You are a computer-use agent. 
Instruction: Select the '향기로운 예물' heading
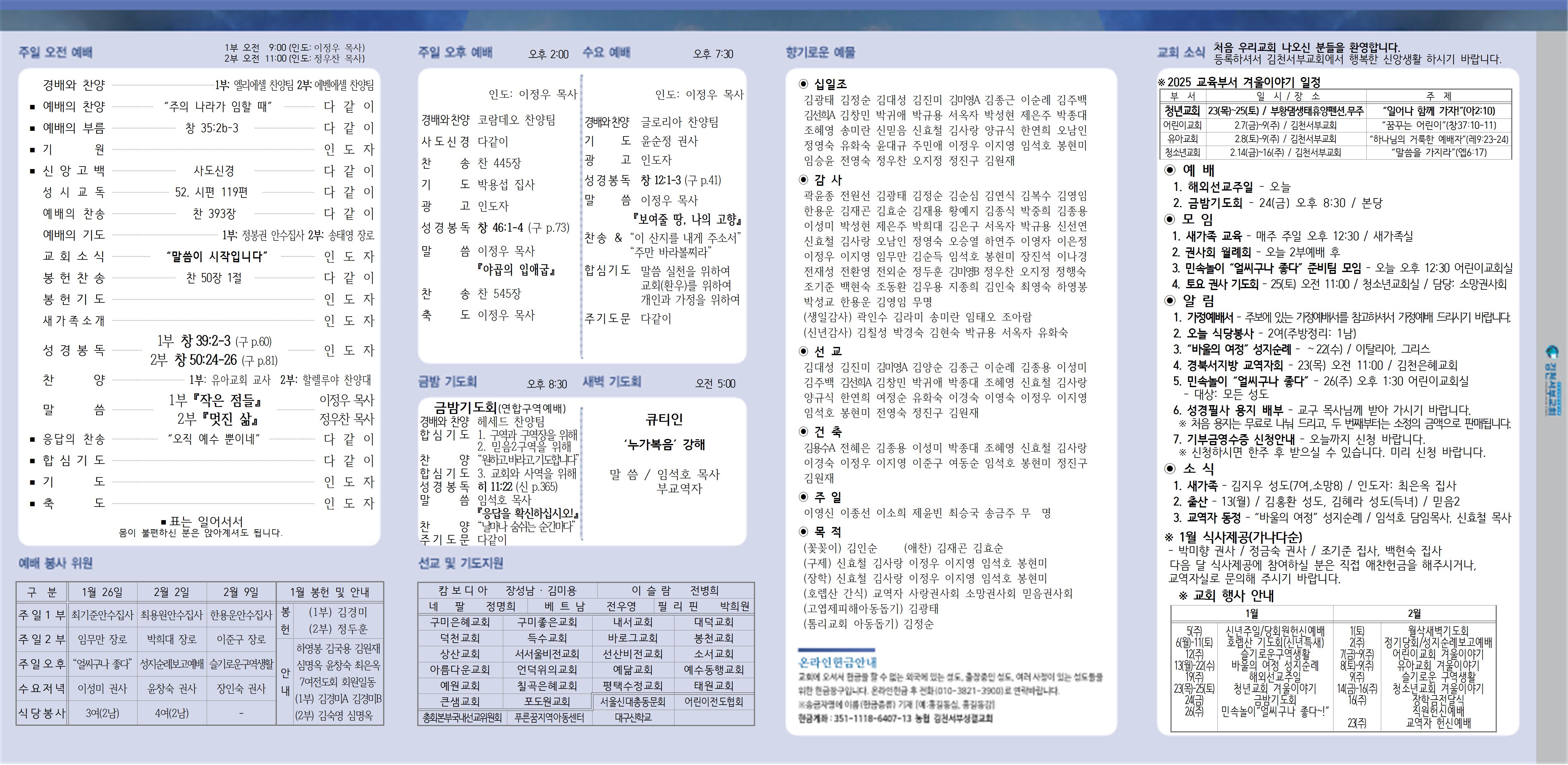tap(820, 52)
